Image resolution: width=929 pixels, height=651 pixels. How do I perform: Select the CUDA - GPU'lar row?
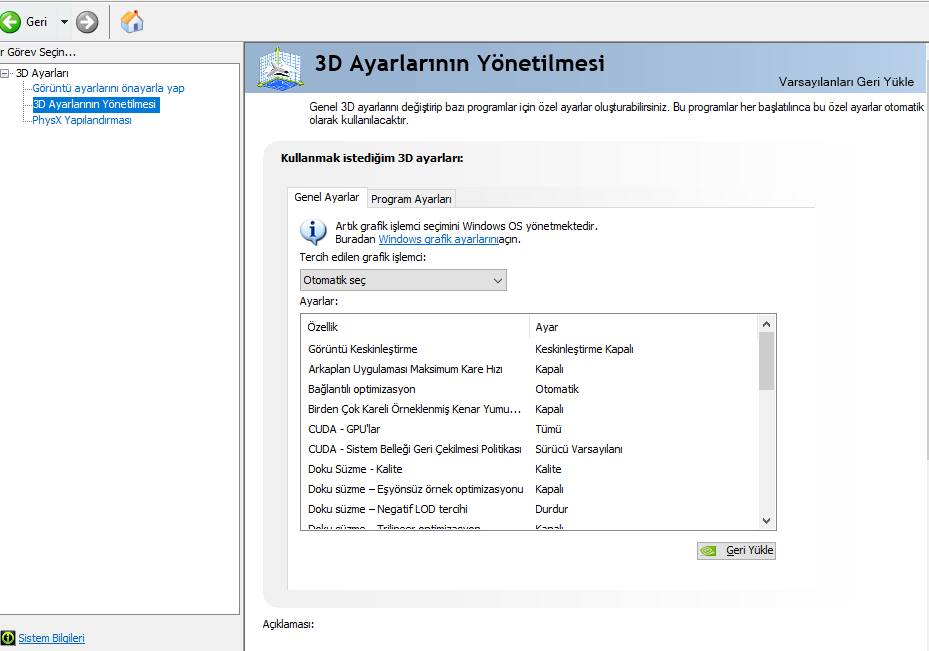[529, 429]
